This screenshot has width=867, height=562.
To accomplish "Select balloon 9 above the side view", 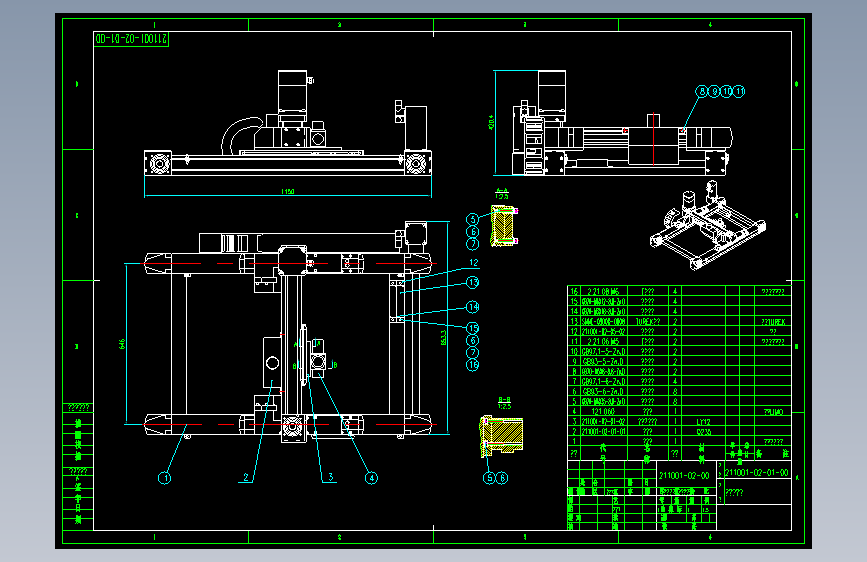I will tap(714, 91).
